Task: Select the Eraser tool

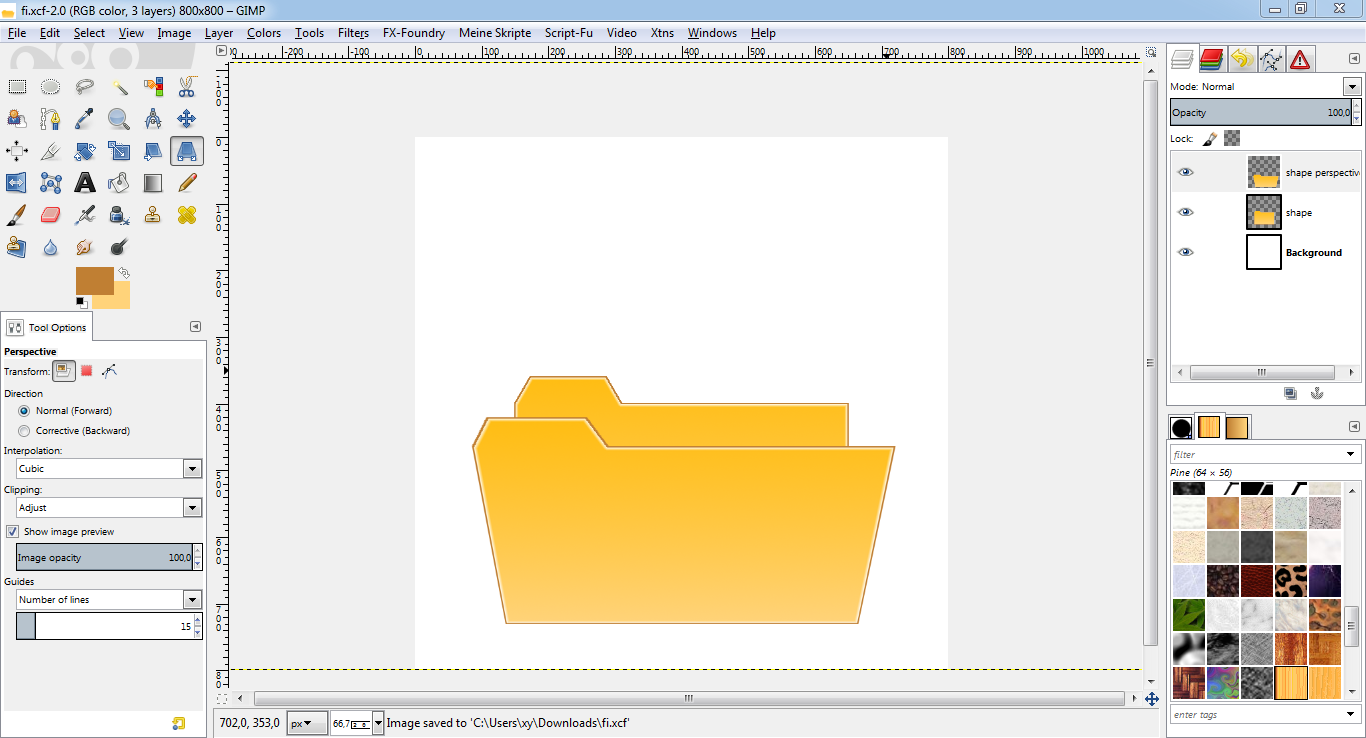Action: pos(50,214)
